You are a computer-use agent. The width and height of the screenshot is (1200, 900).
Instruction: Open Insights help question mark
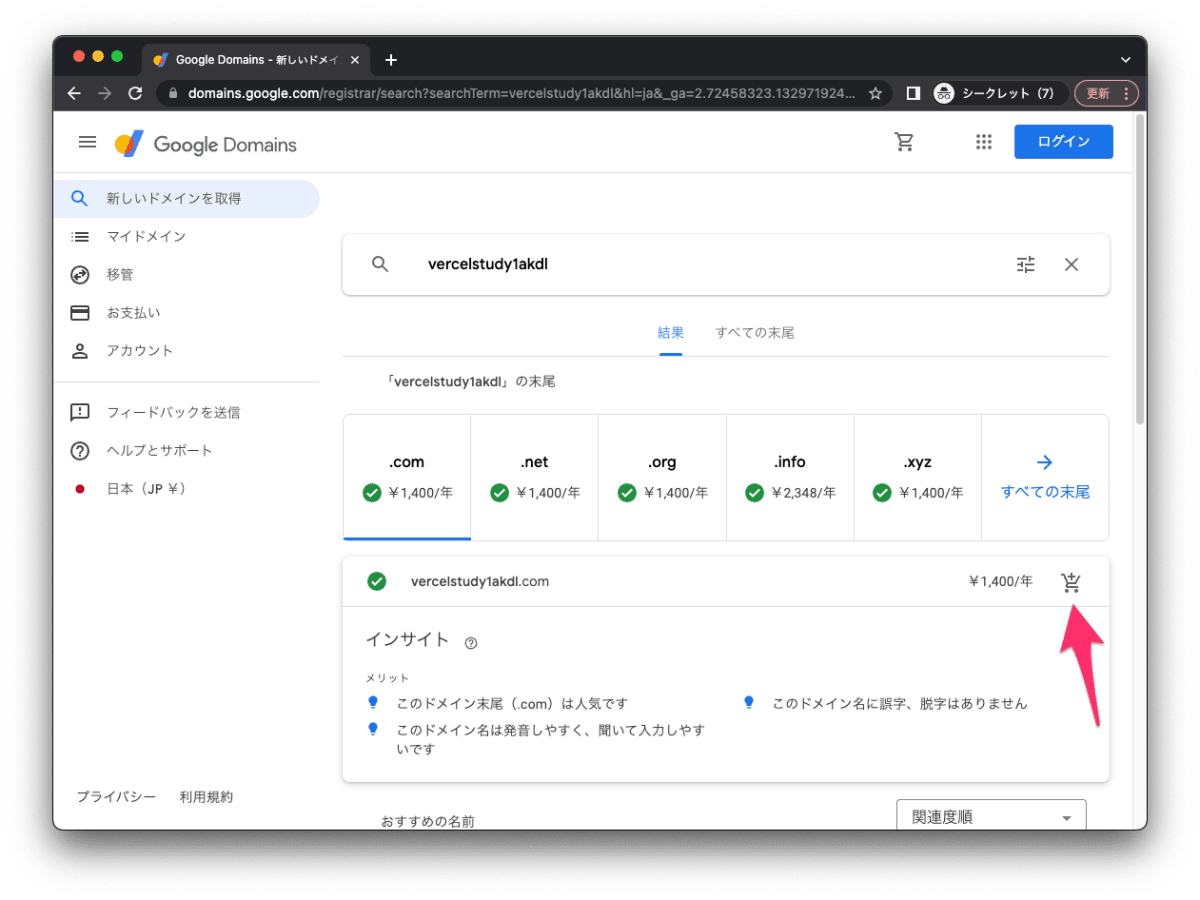[x=471, y=643]
